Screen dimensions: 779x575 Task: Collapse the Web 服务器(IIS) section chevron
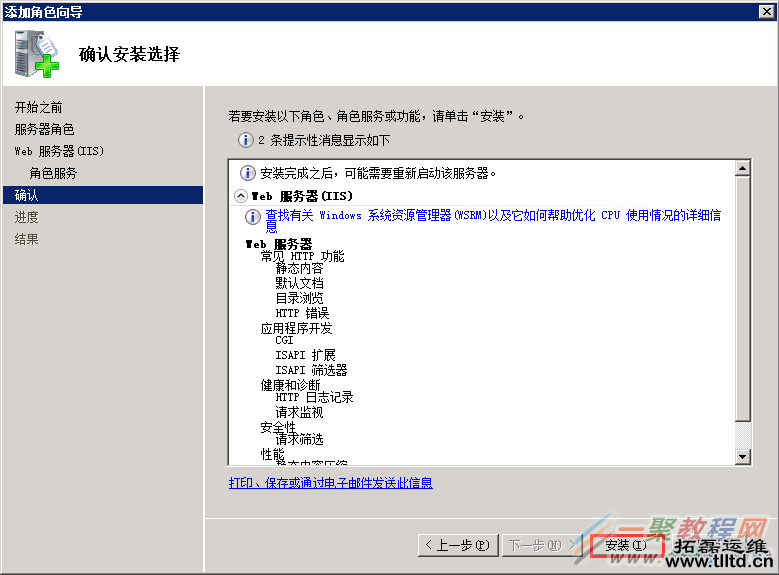[240, 196]
